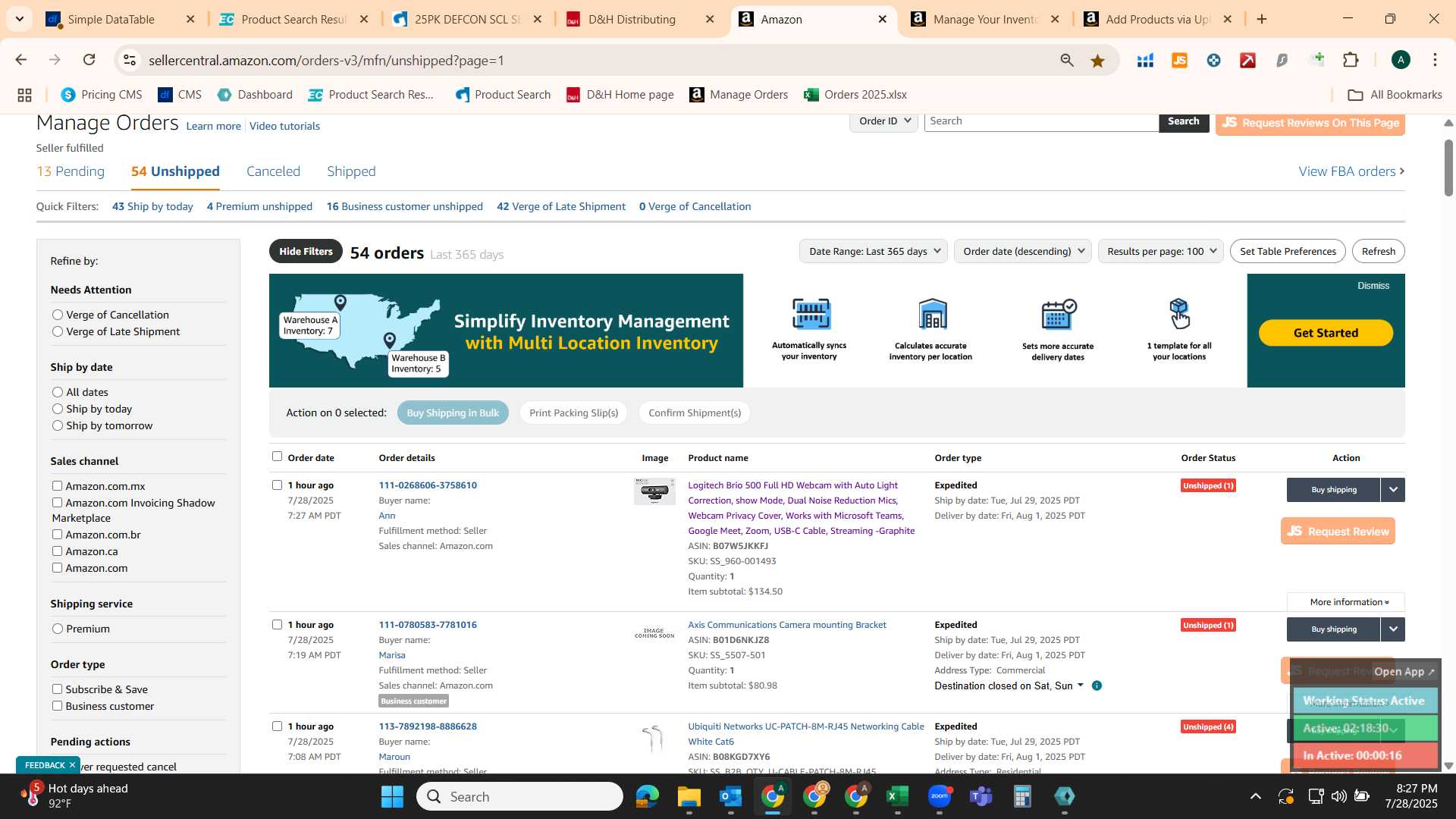Click the site information icon beside the URL

click(x=130, y=61)
